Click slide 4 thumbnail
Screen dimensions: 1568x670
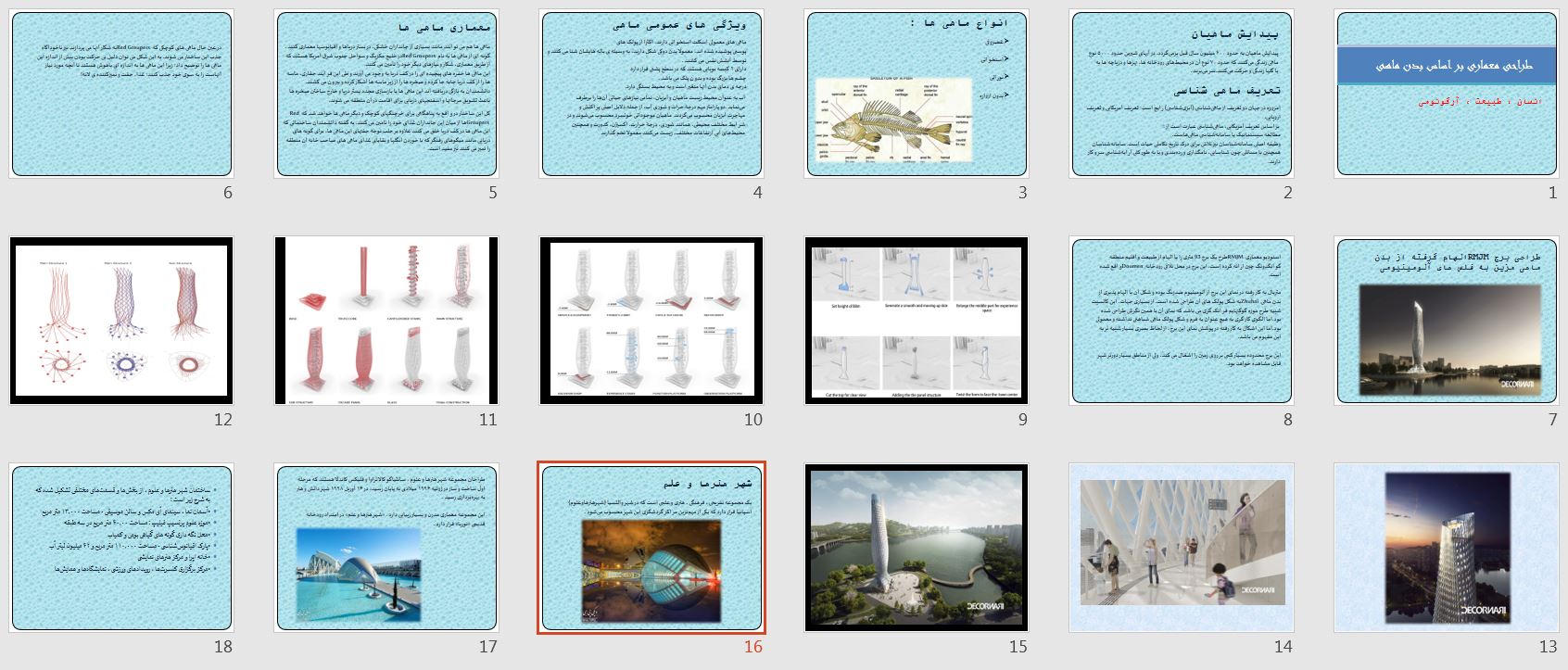click(x=651, y=94)
